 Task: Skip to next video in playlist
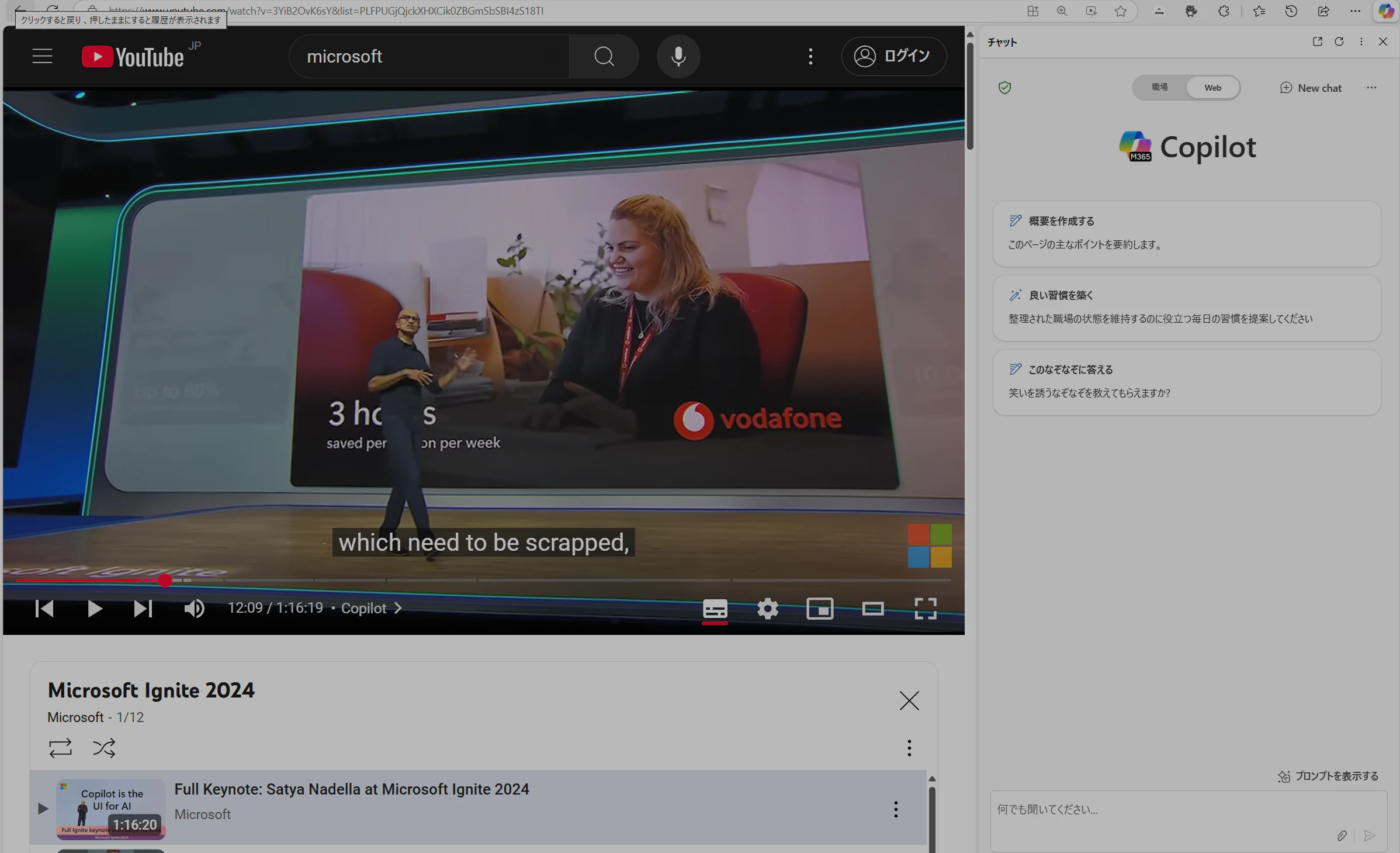[x=143, y=609]
